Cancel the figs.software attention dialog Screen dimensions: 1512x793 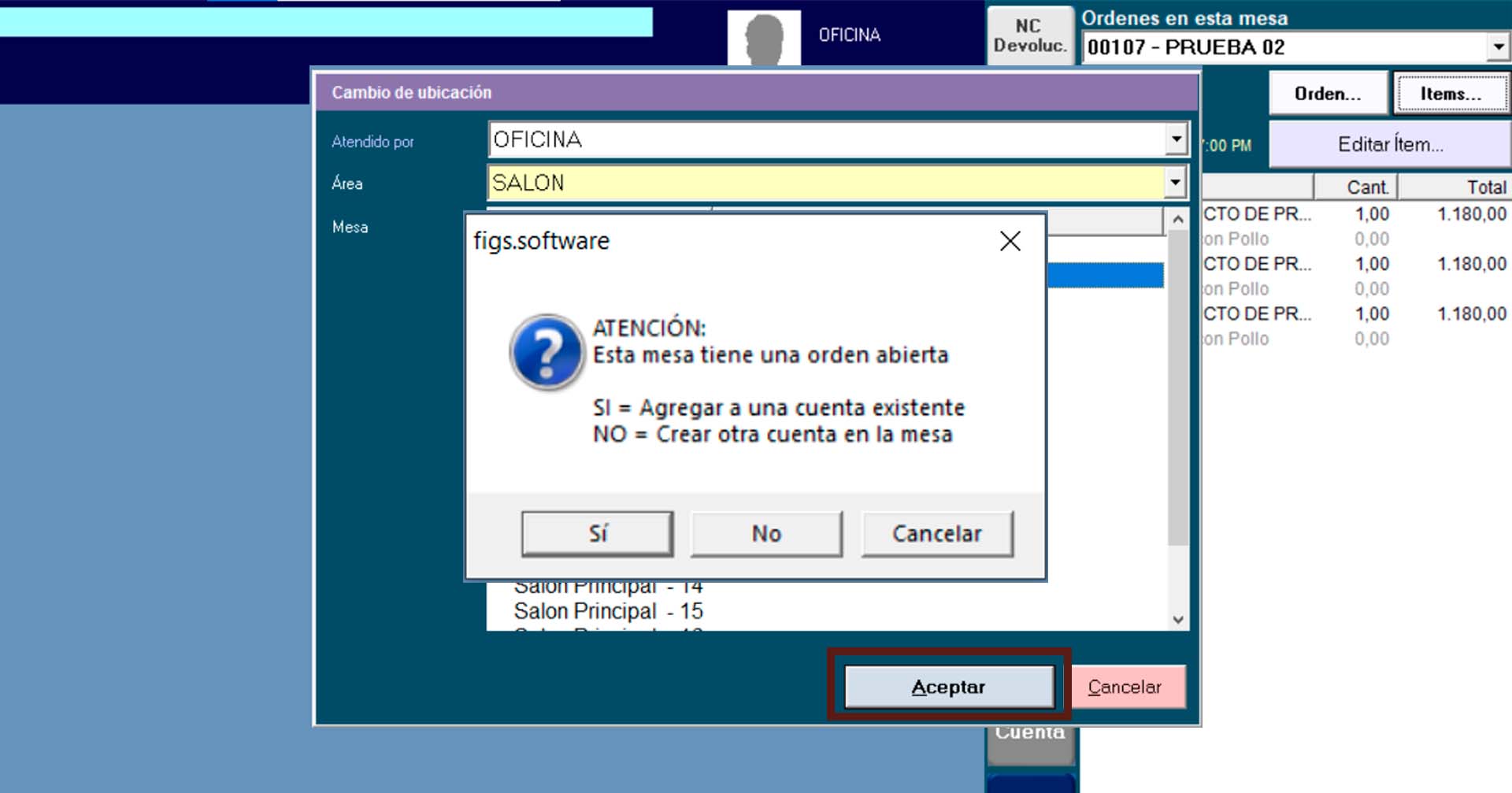[936, 534]
